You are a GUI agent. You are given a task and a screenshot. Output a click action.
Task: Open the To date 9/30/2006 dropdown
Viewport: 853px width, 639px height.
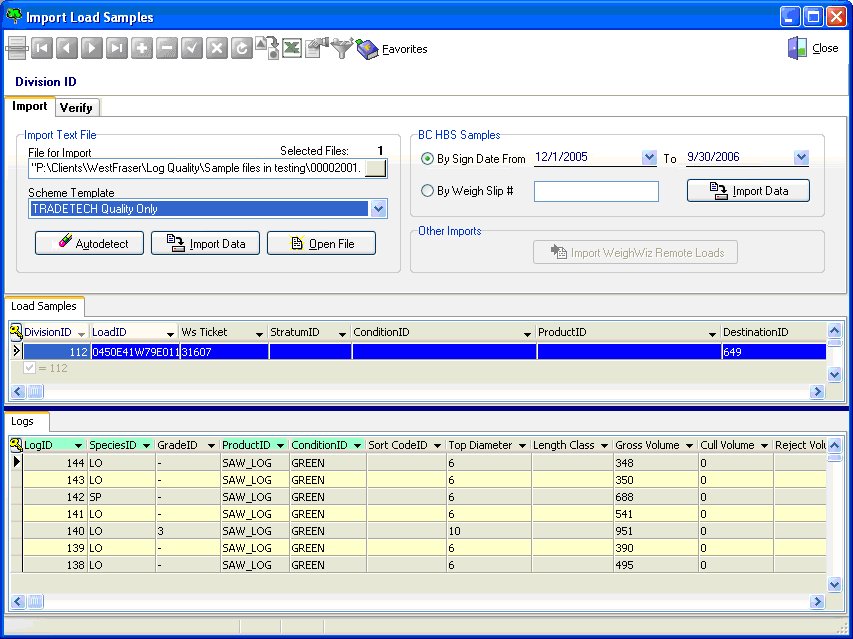click(x=800, y=158)
